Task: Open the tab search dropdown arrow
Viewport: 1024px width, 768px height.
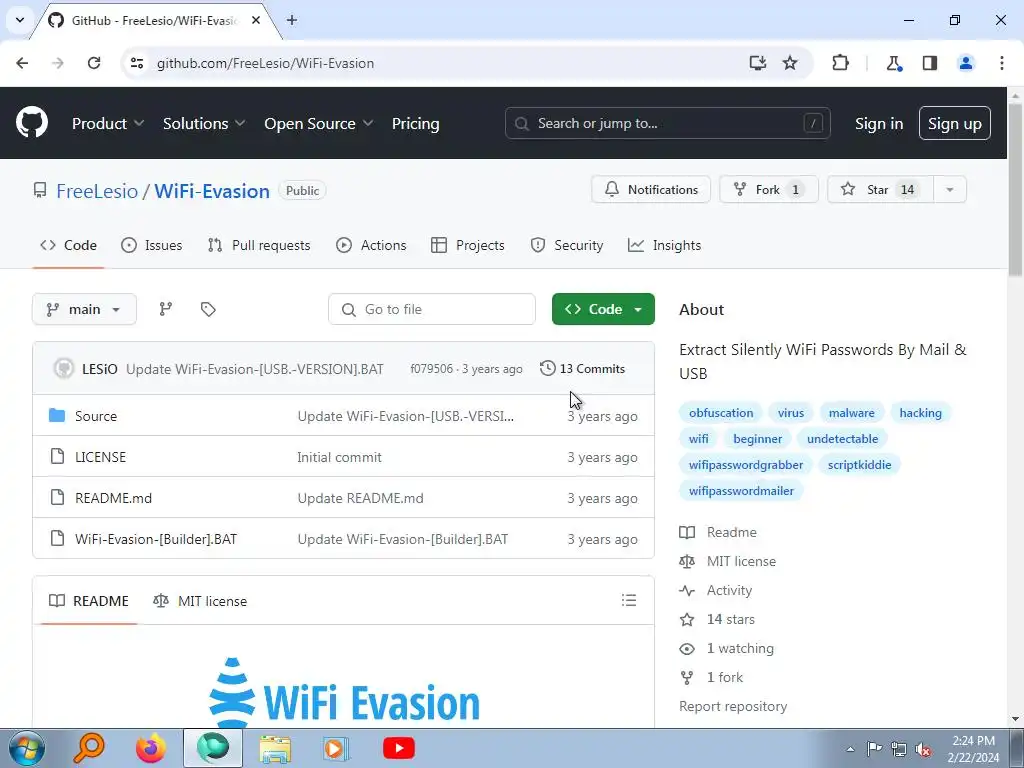Action: [20, 20]
